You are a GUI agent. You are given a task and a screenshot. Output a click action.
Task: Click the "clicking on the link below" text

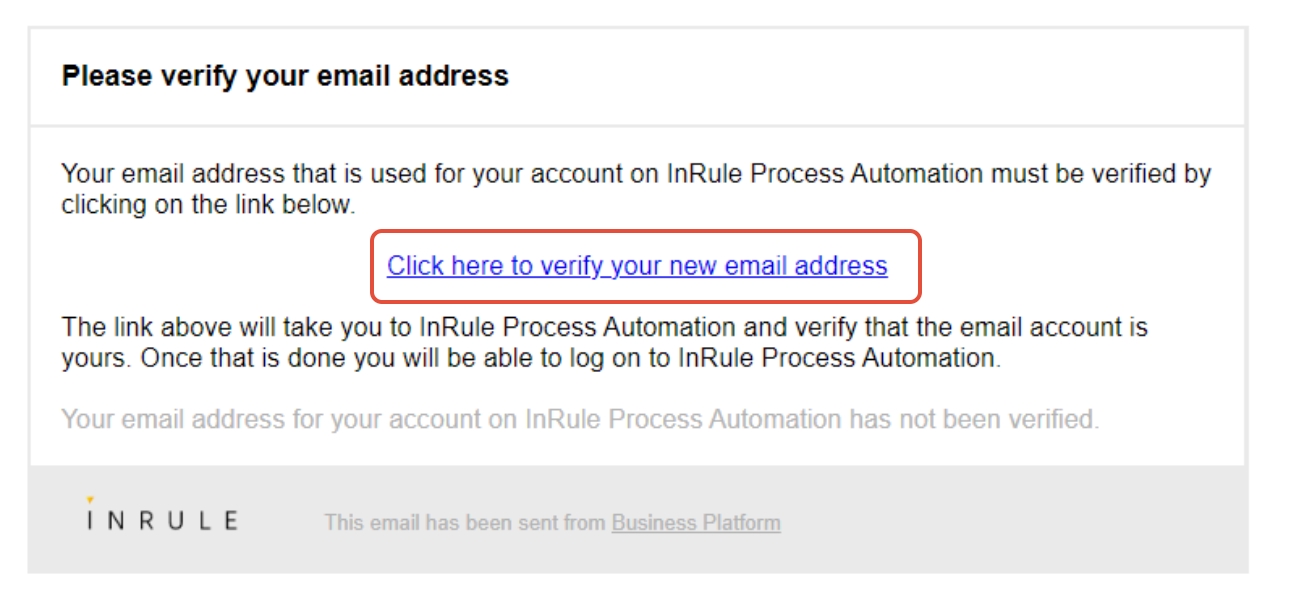click(207, 205)
